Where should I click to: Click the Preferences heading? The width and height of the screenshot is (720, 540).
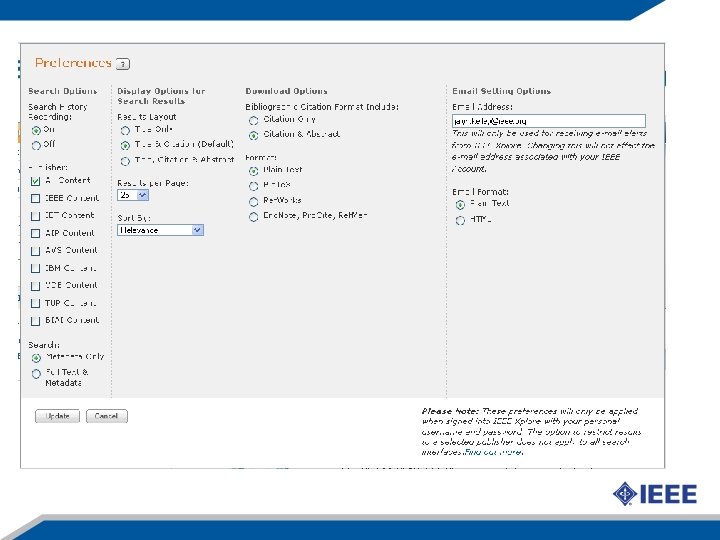73,63
